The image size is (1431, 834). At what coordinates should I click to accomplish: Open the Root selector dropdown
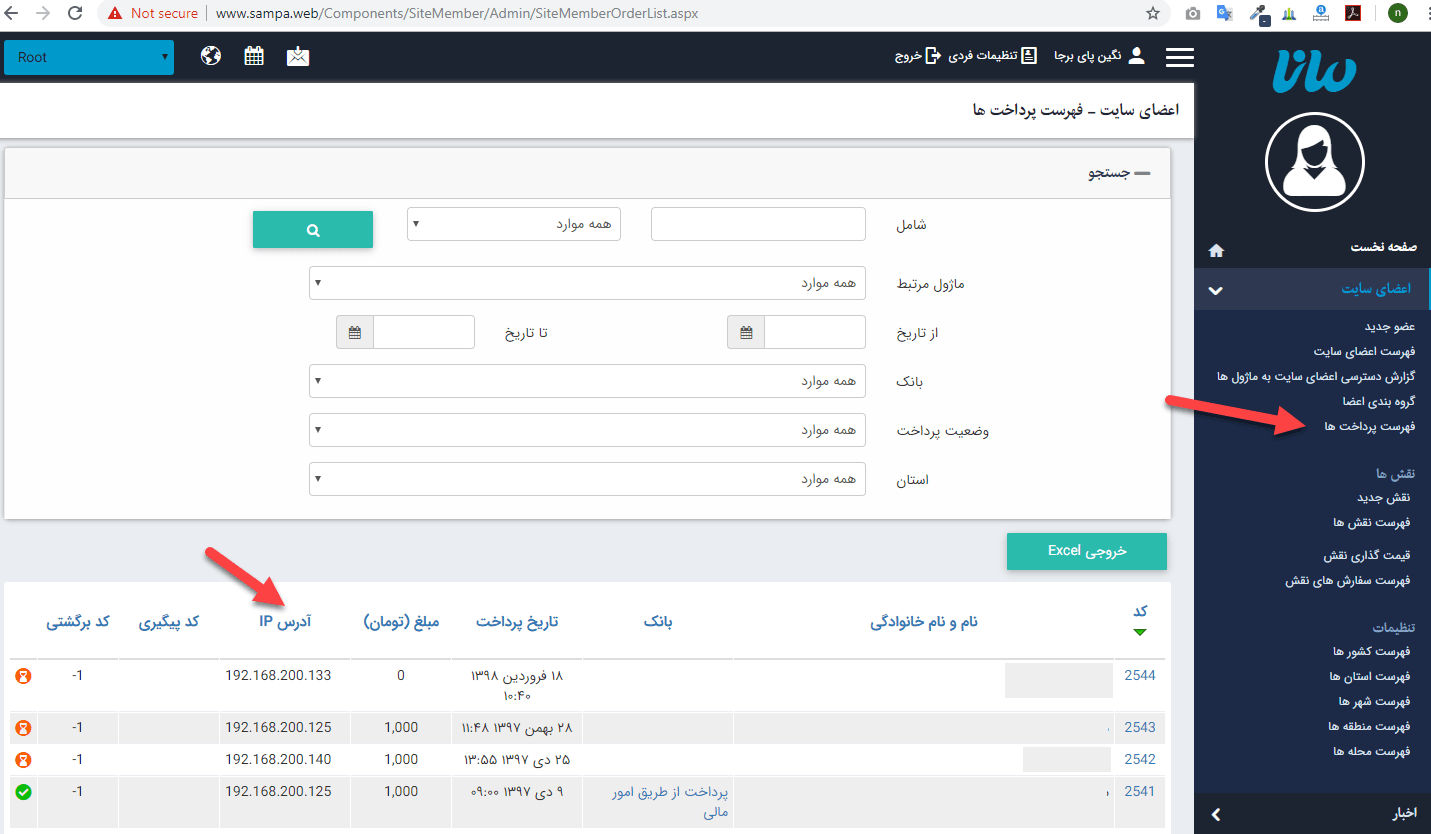point(88,57)
